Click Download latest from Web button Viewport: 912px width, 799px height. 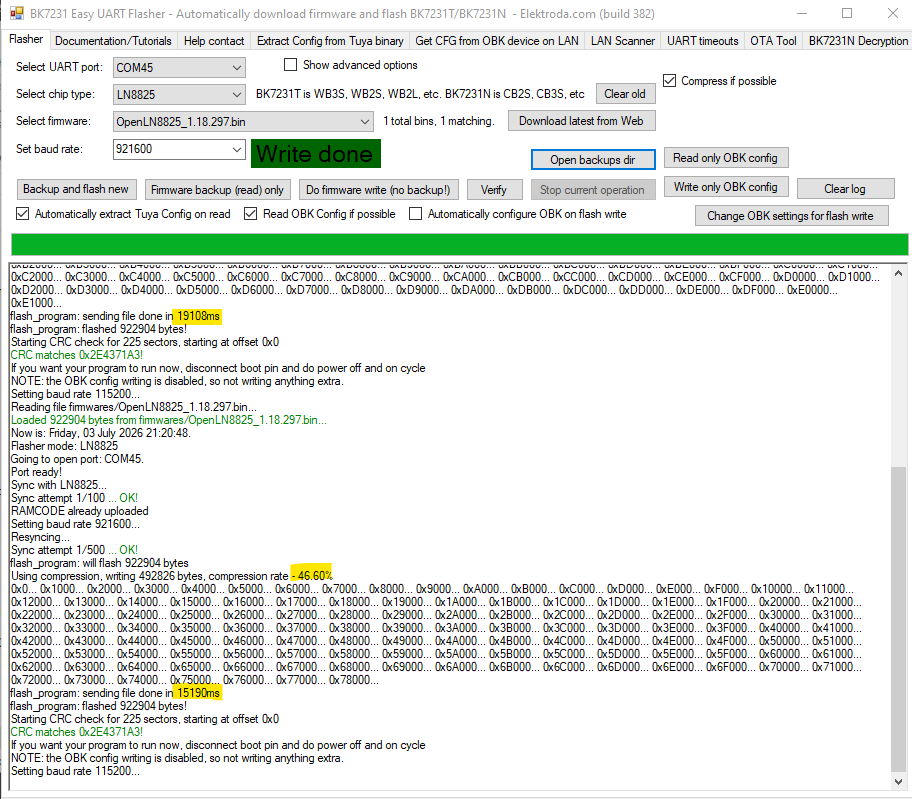581,121
